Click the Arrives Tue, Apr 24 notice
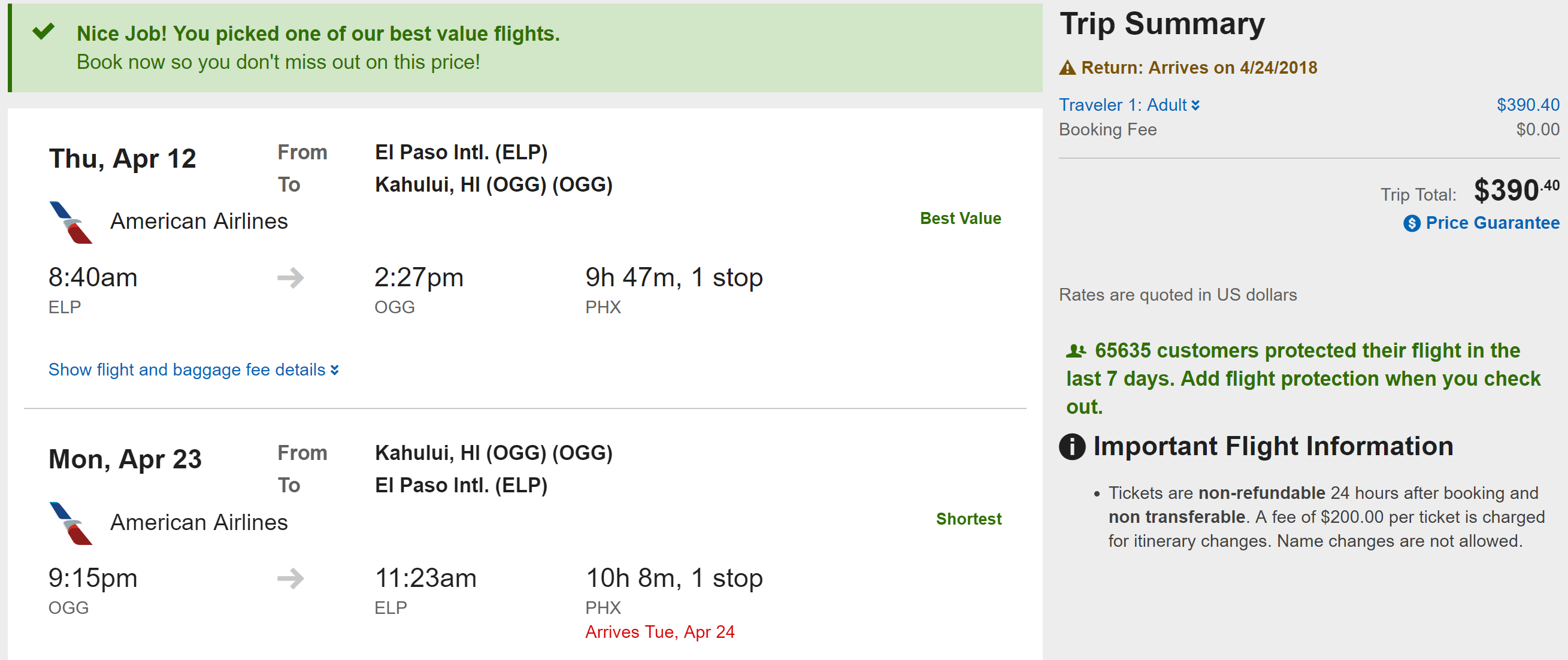Screen dimensions: 1568x660 click(x=660, y=632)
